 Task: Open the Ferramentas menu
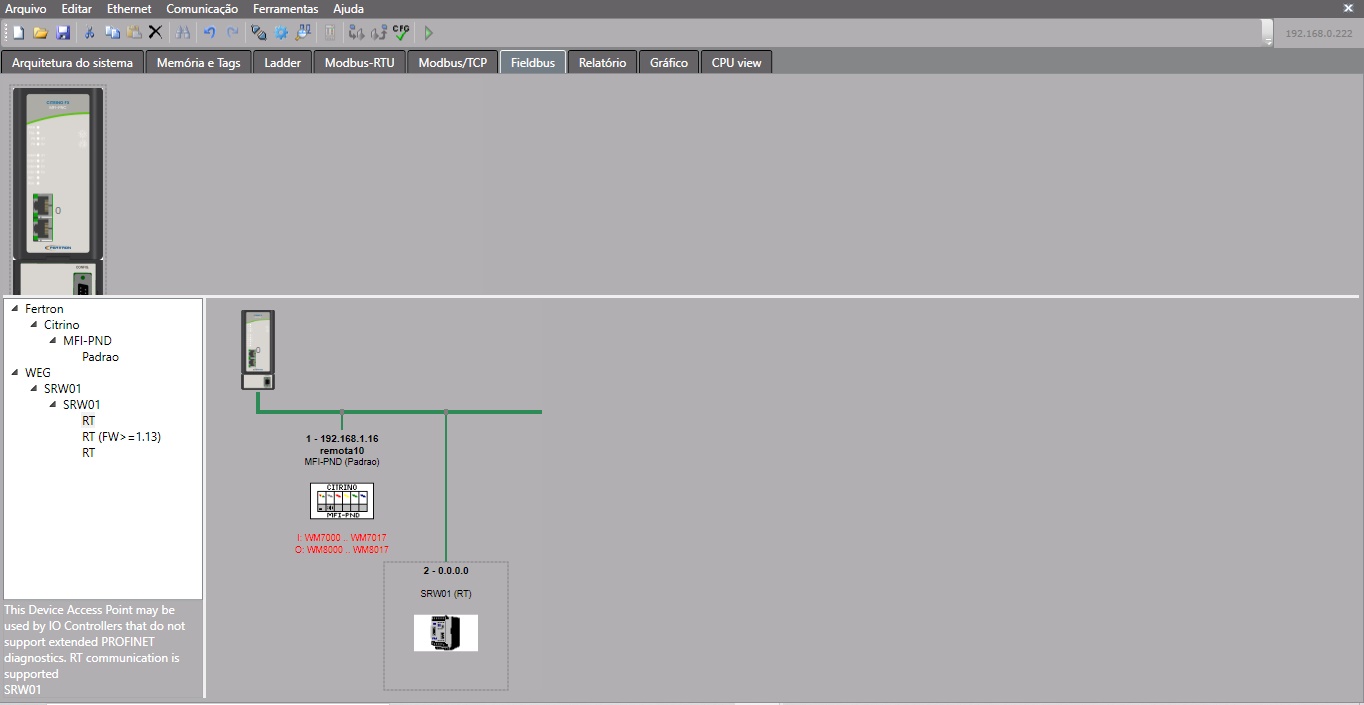click(x=285, y=9)
